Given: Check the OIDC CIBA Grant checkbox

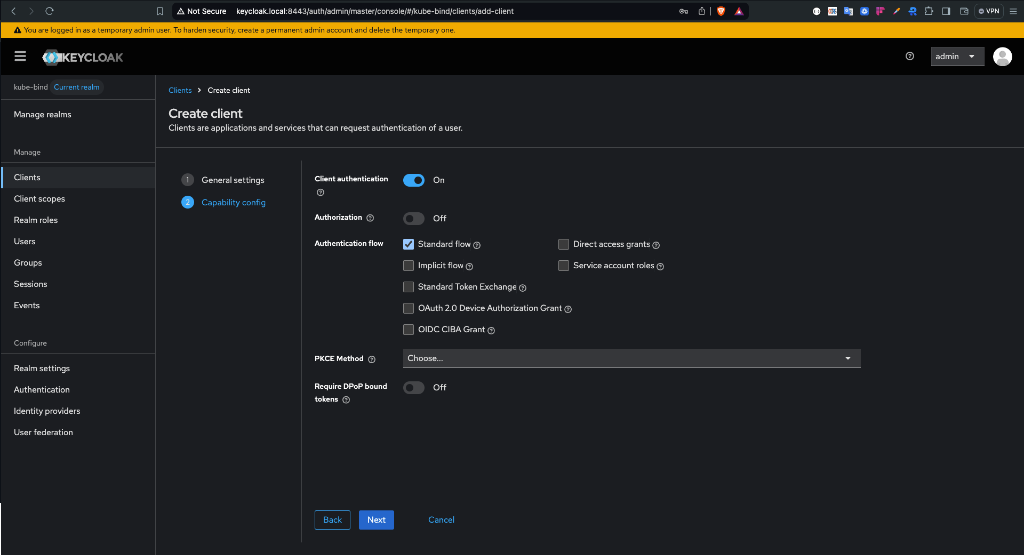Looking at the screenshot, I should 408,330.
